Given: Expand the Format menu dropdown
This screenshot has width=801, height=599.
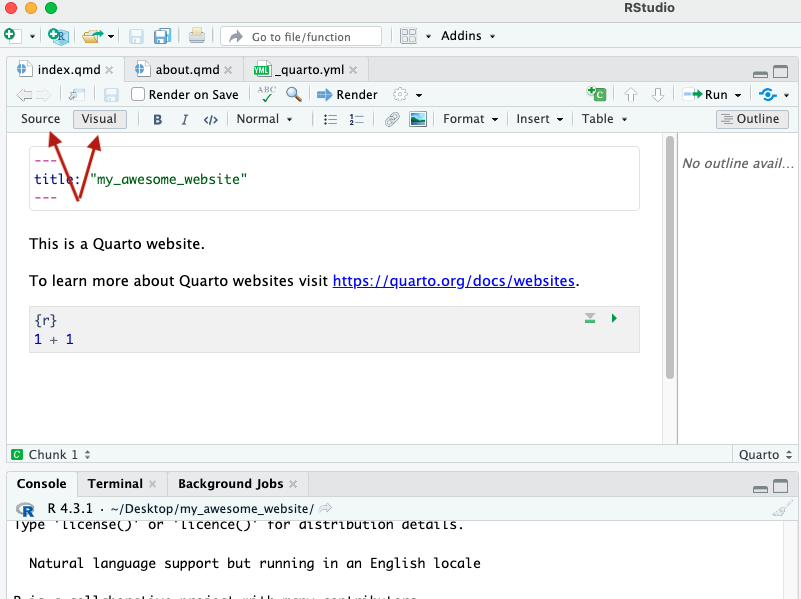Looking at the screenshot, I should [x=470, y=119].
